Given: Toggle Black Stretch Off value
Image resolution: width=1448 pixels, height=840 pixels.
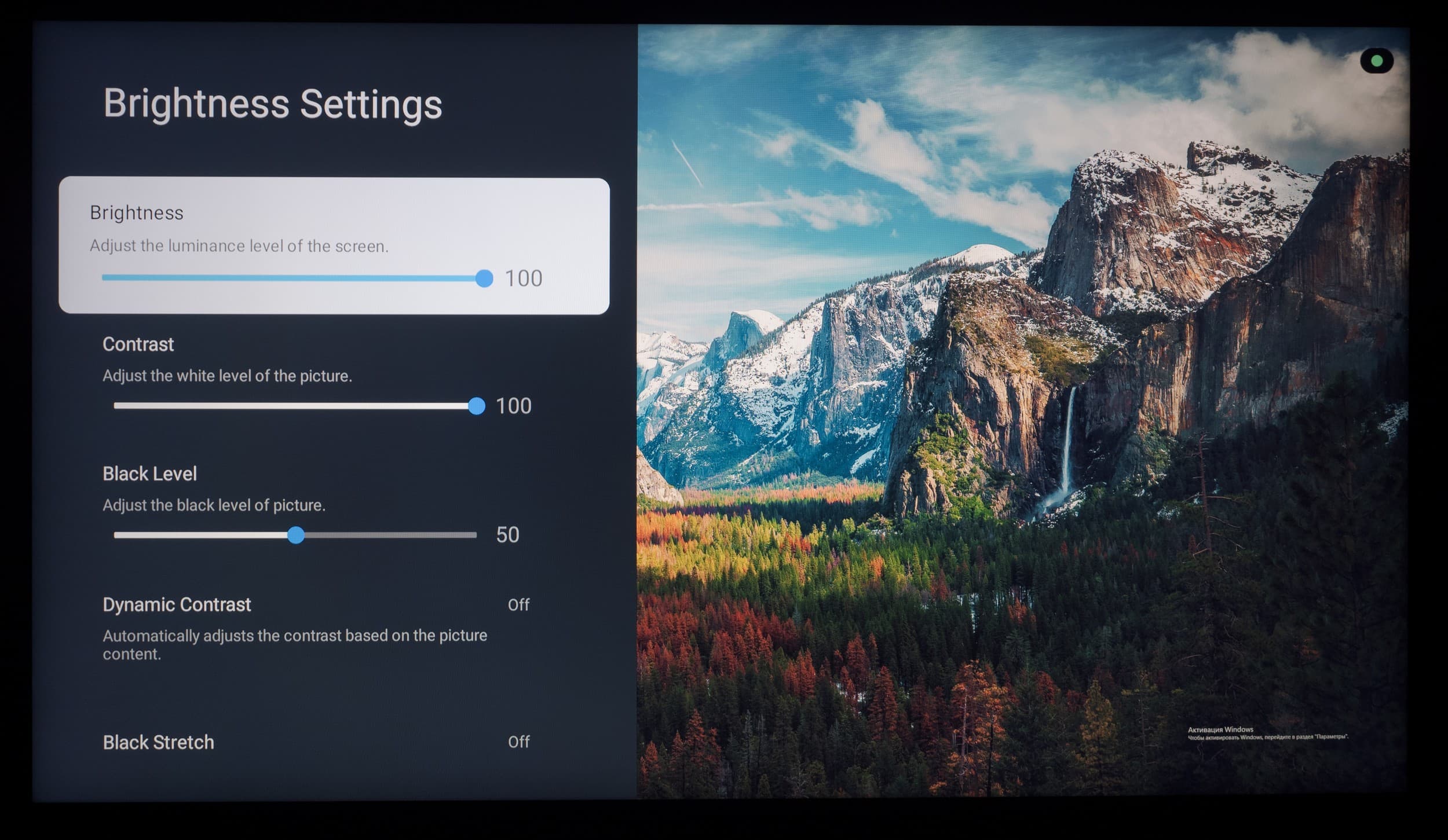Looking at the screenshot, I should pos(518,742).
